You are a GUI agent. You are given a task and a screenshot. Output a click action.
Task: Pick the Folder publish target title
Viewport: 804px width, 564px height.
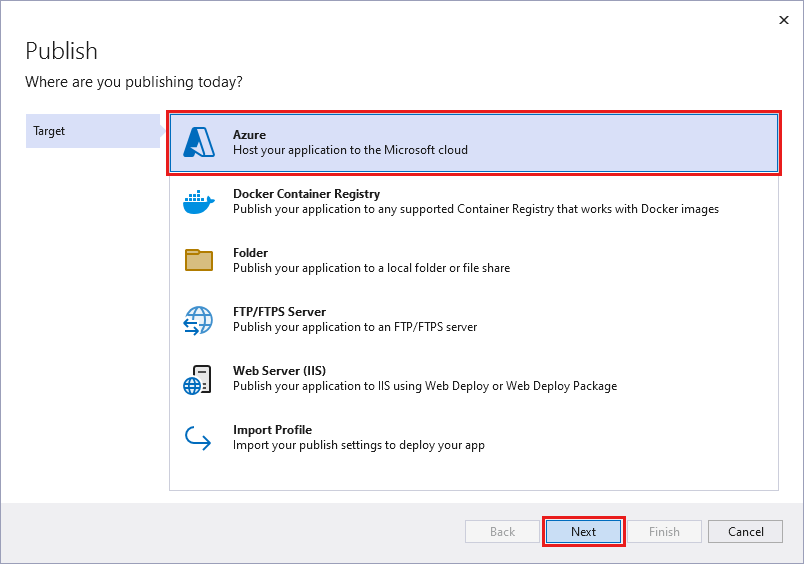coord(250,253)
